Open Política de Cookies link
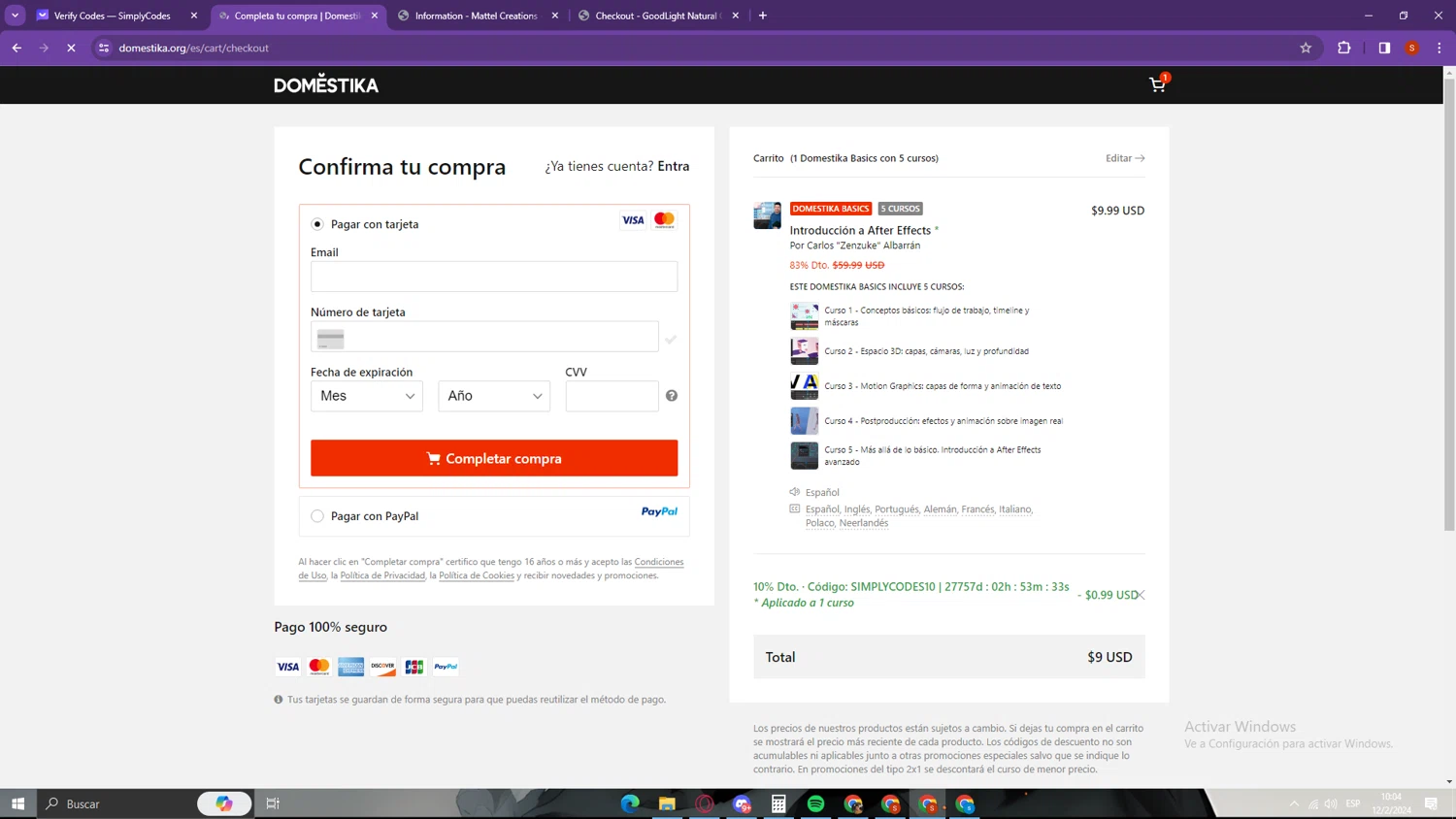Viewport: 1456px width, 819px height. point(477,575)
